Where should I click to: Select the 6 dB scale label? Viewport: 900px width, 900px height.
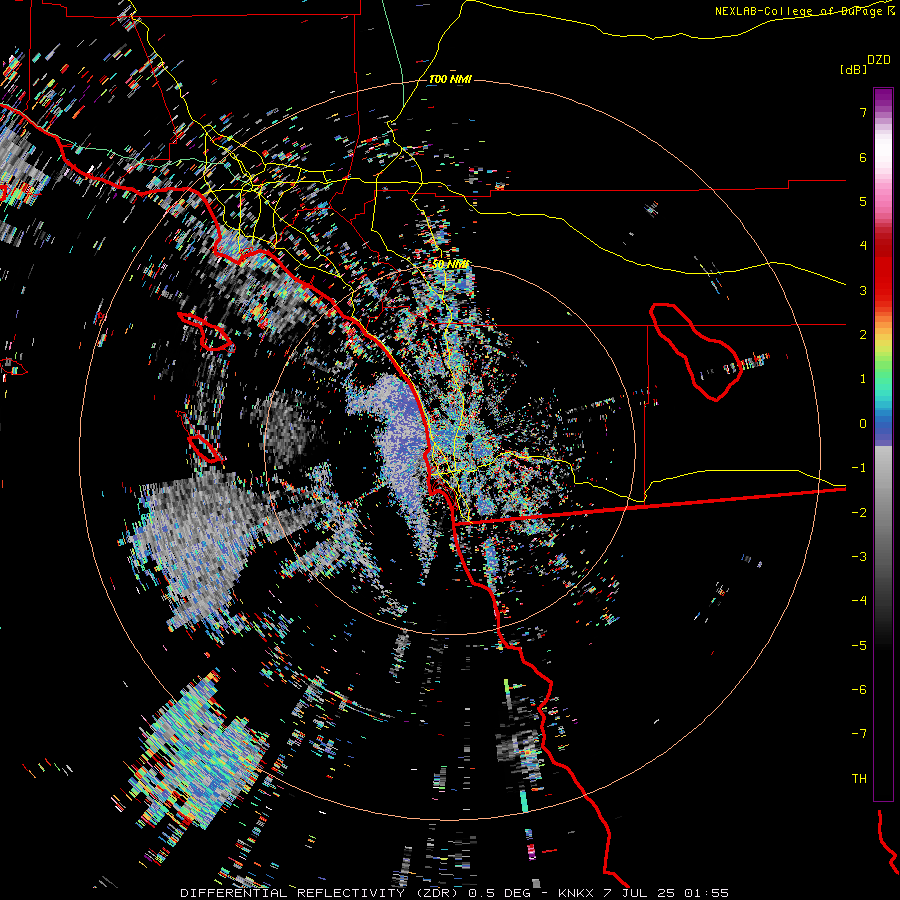[863, 157]
